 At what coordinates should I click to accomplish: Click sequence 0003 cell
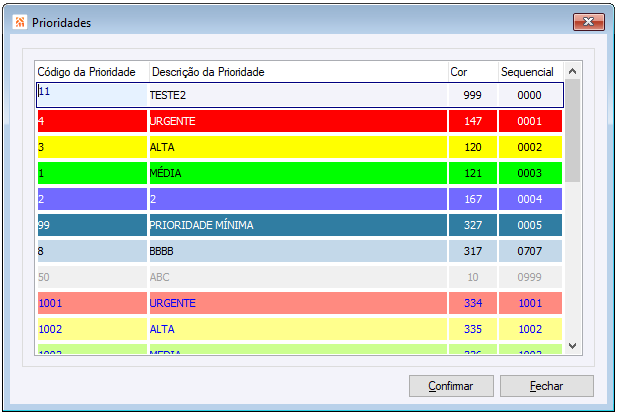(x=531, y=173)
